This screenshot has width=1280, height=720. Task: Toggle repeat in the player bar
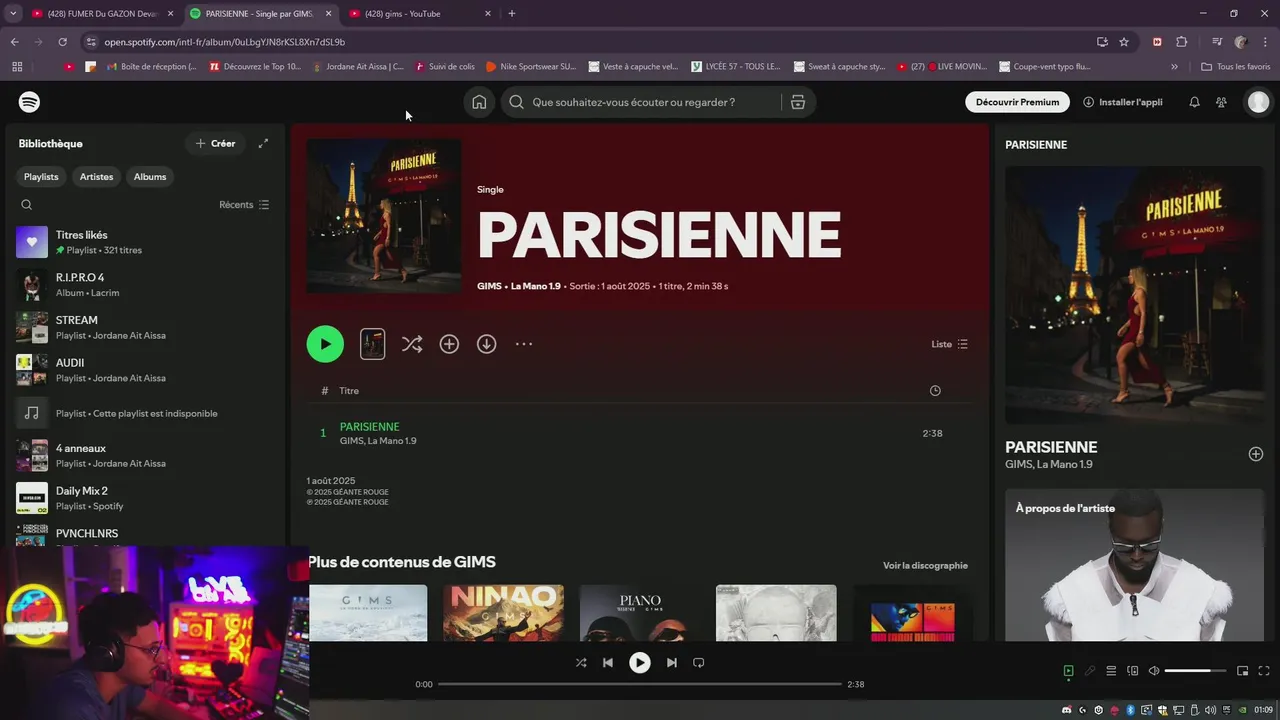[x=699, y=662]
